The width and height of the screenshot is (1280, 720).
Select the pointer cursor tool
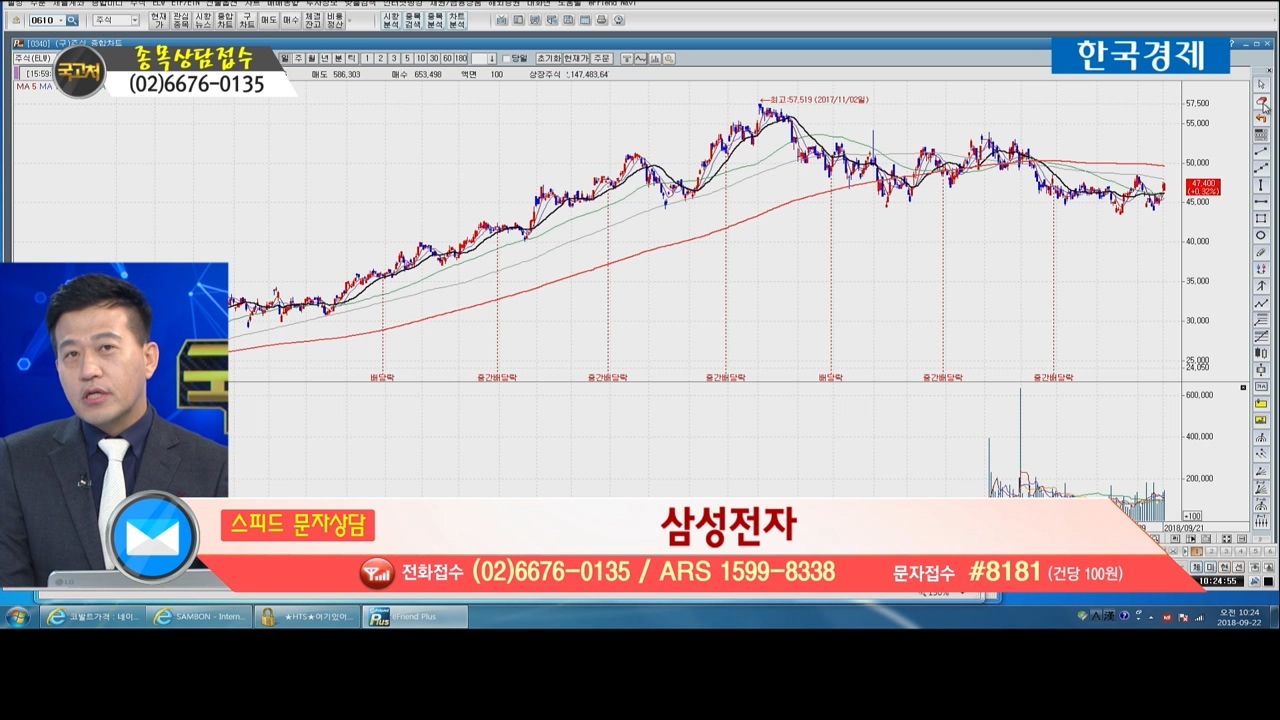pyautogui.click(x=1261, y=85)
